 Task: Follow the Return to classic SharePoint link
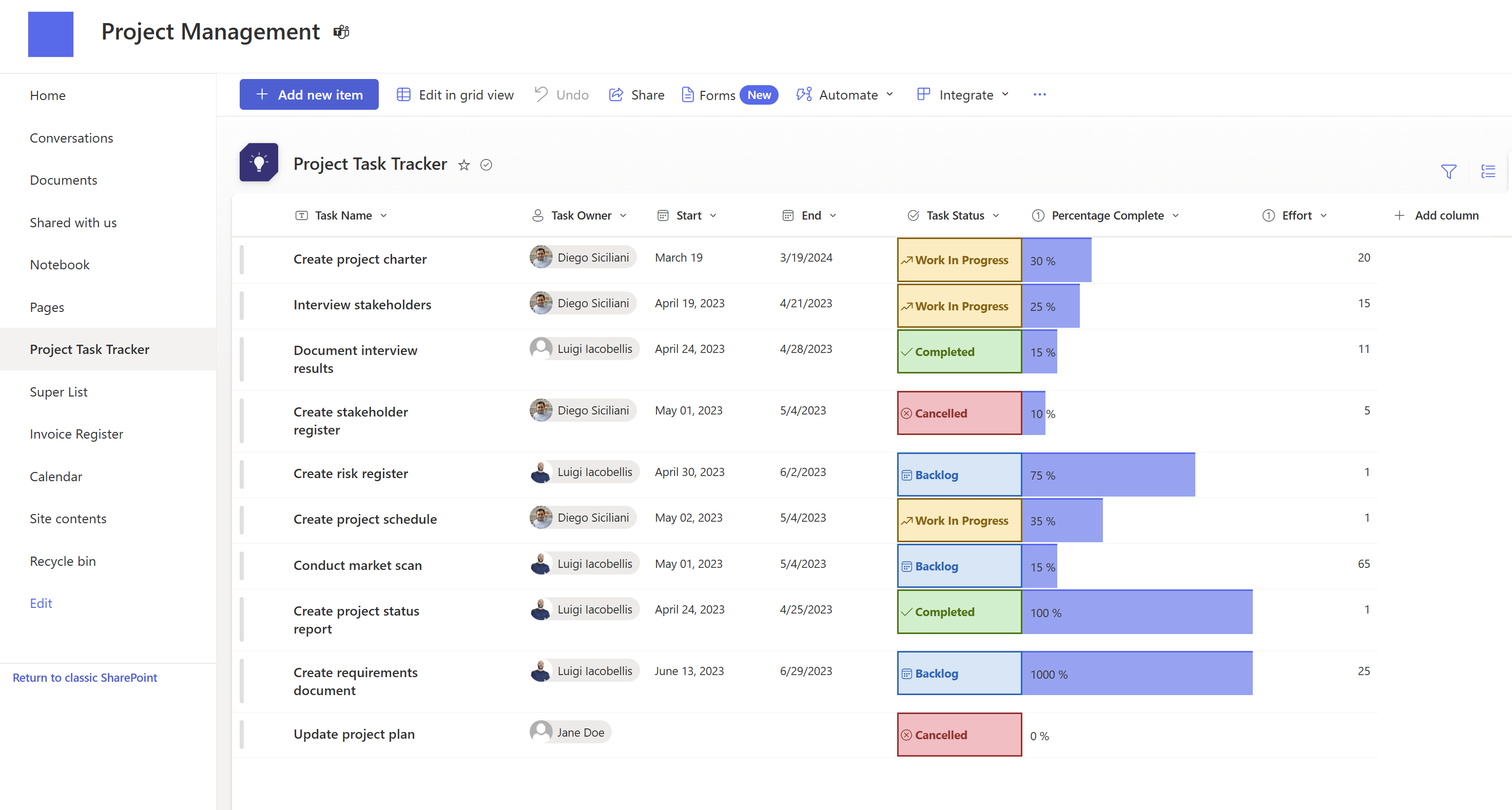(85, 678)
